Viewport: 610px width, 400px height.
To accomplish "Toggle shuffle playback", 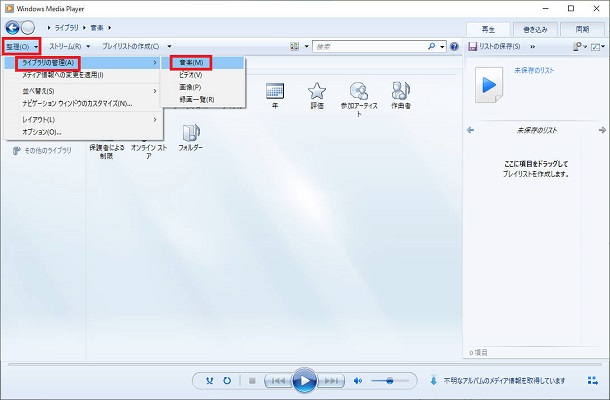I will [210, 381].
